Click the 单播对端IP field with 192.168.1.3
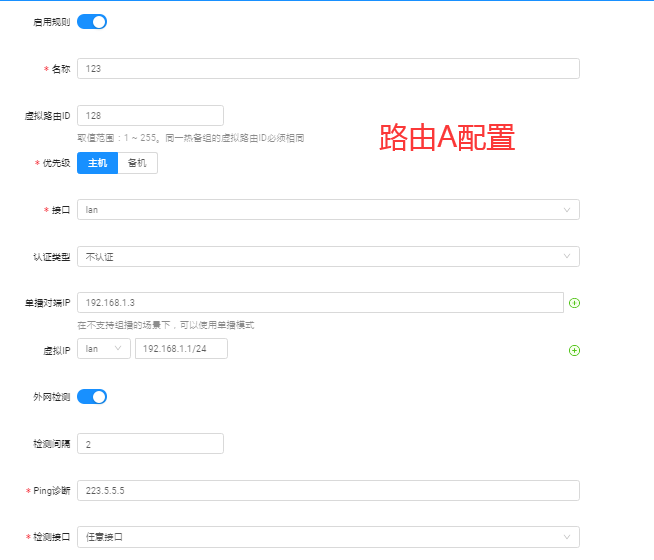Viewport: 654px width, 560px height. 320,303
